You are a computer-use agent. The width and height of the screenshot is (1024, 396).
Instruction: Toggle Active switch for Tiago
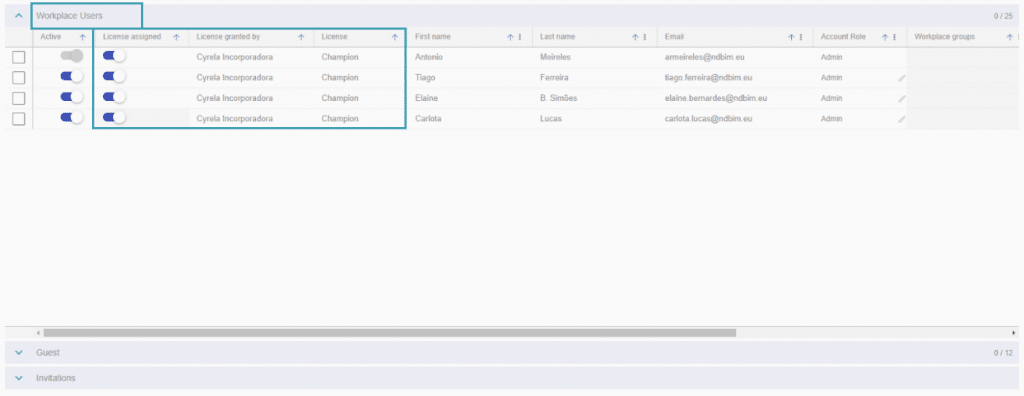pyautogui.click(x=72, y=77)
